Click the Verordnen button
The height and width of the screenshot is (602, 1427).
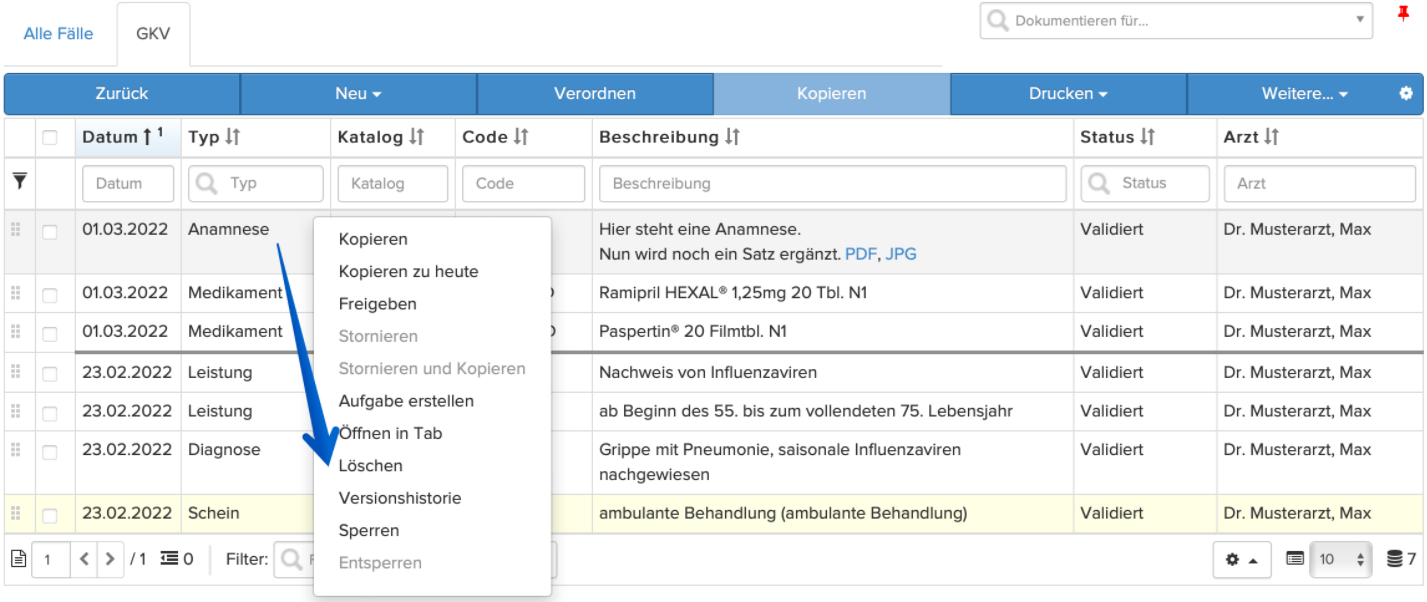(595, 94)
